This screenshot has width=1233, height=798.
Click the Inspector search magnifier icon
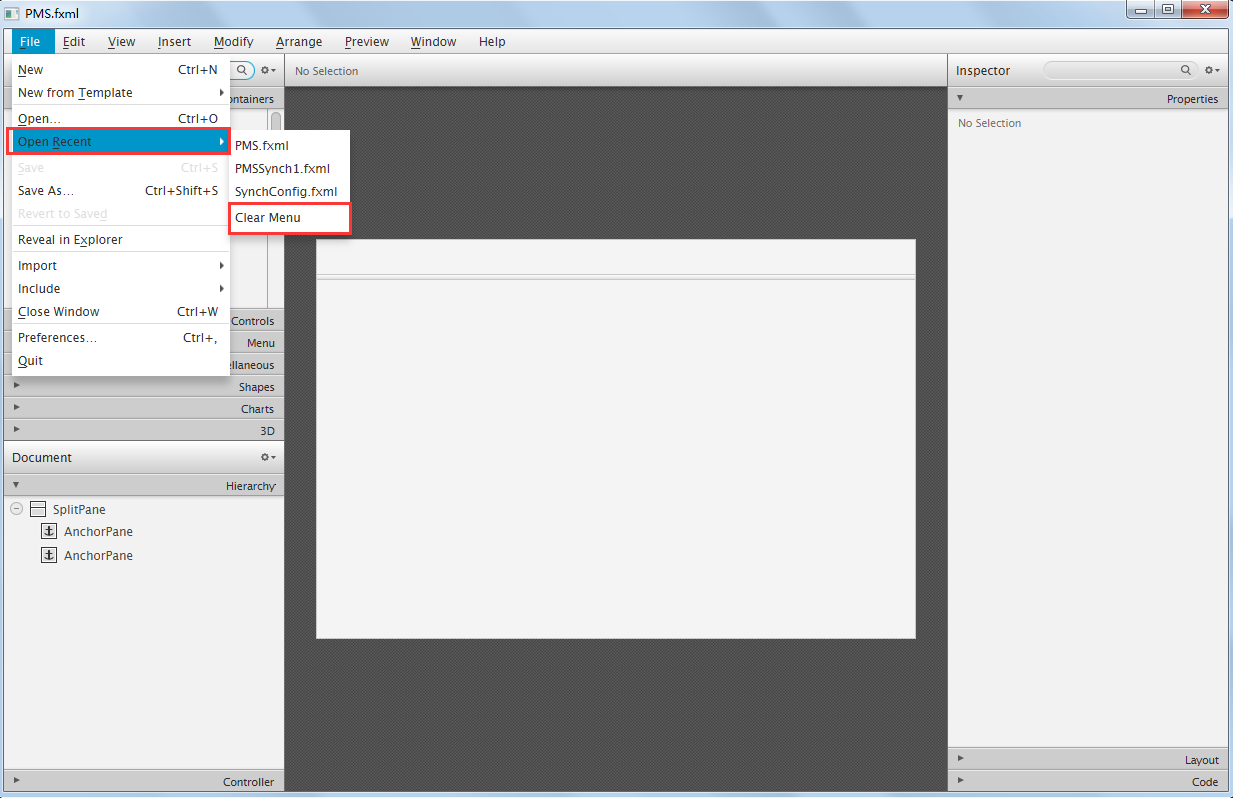point(1186,70)
